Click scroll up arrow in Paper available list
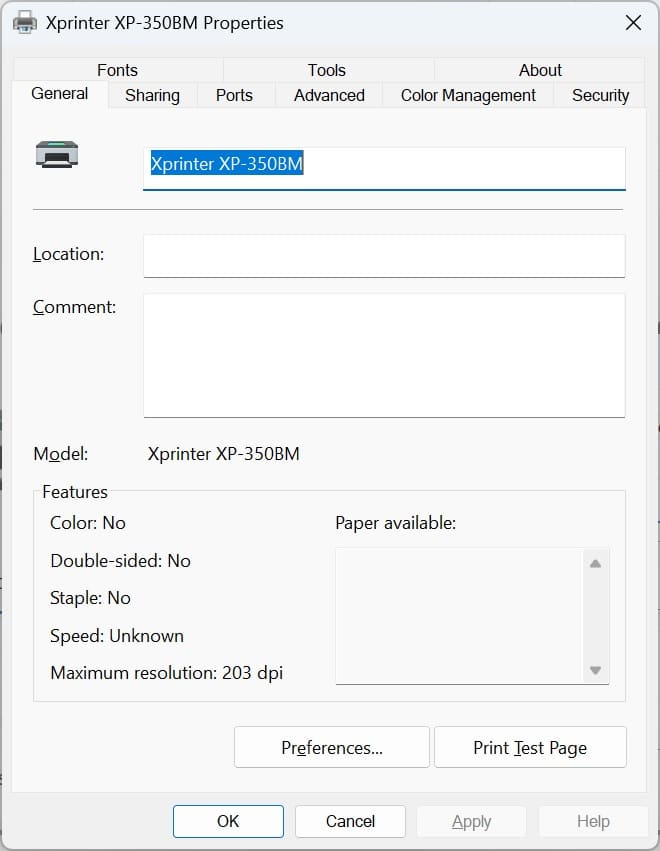Screen dimensions: 660x851 pos(595,563)
